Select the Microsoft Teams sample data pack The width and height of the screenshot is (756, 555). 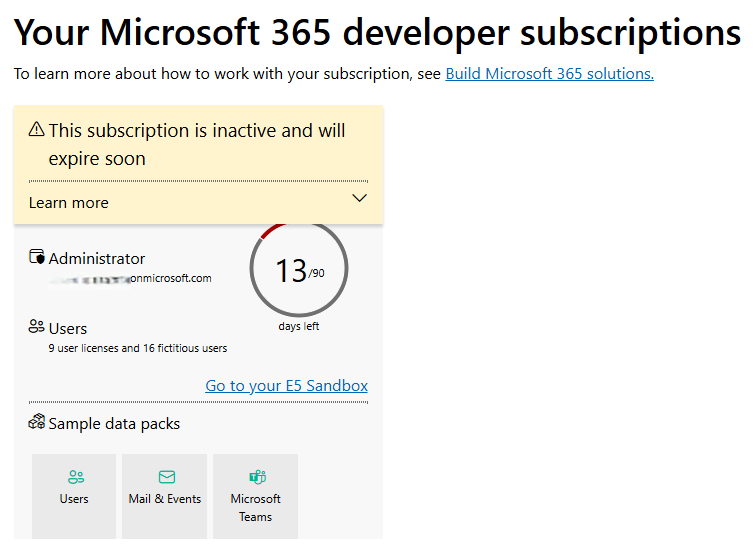[256, 496]
